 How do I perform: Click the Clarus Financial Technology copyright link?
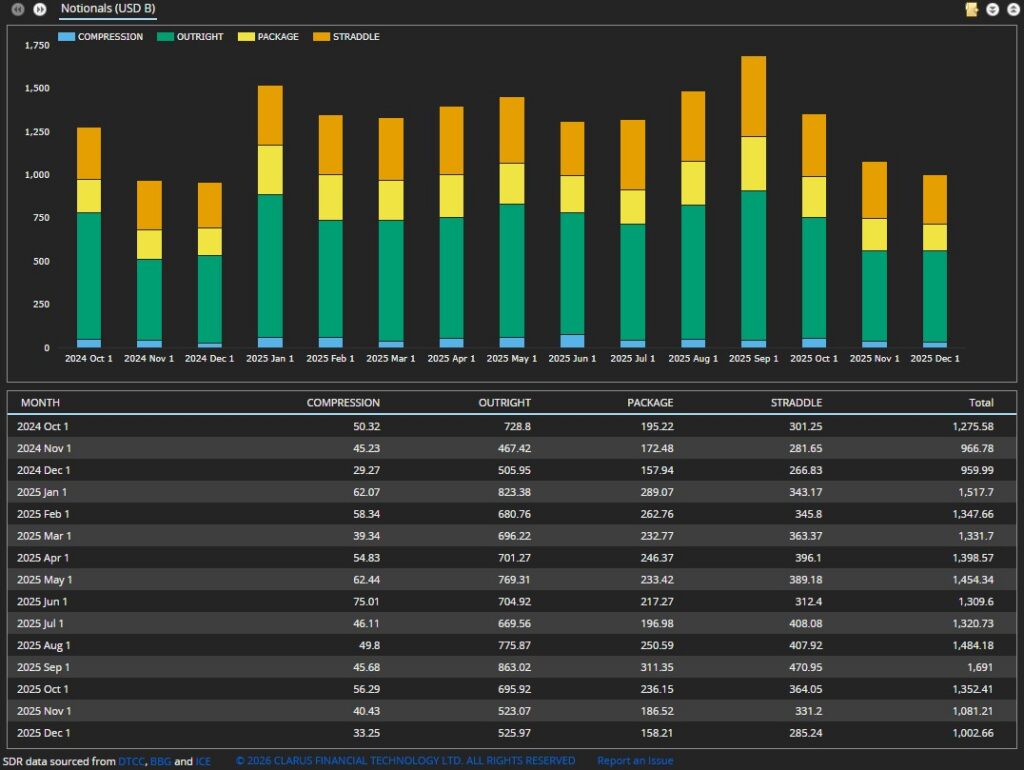click(x=405, y=761)
